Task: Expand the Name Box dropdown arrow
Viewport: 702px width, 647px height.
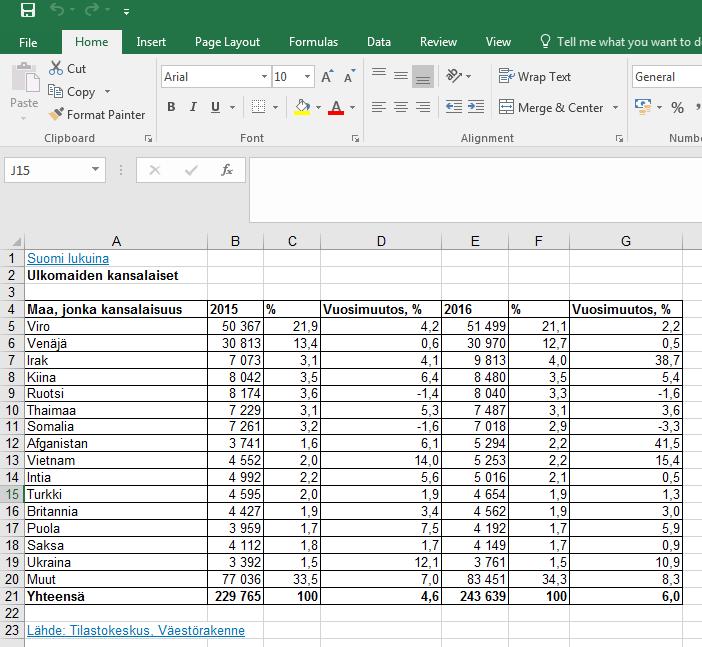Action: (95, 169)
